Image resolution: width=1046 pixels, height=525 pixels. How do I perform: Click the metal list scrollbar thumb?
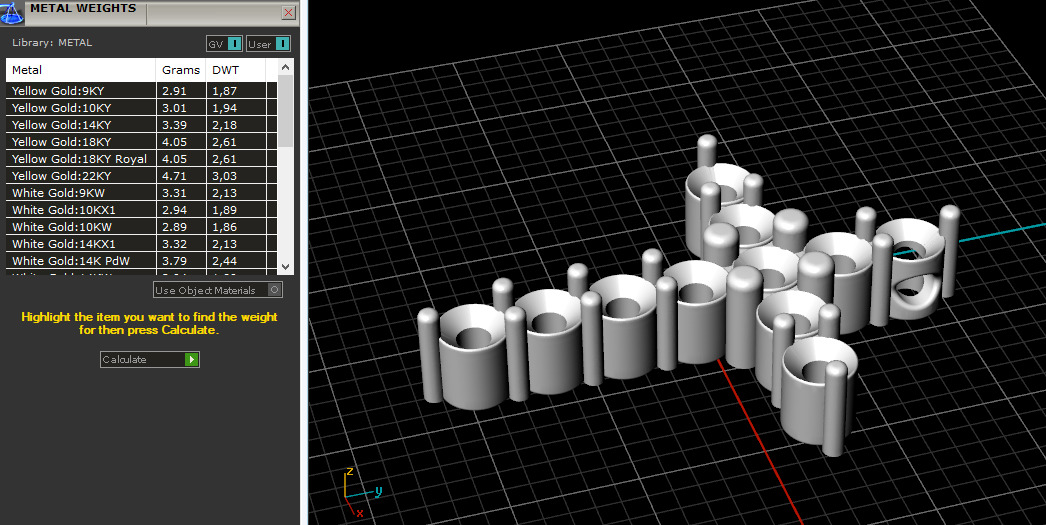click(x=286, y=111)
